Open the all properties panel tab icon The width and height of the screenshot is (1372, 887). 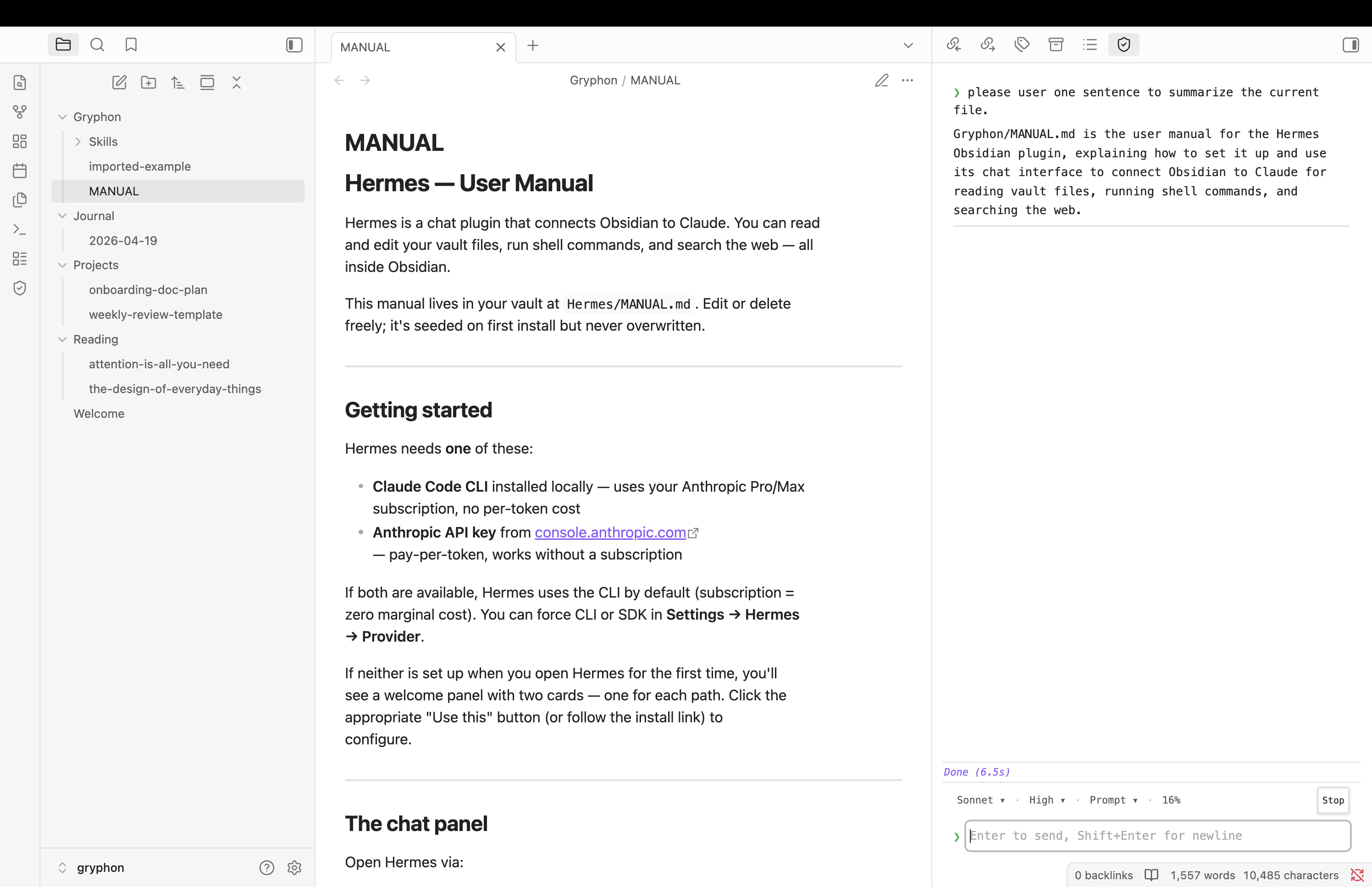point(1056,45)
